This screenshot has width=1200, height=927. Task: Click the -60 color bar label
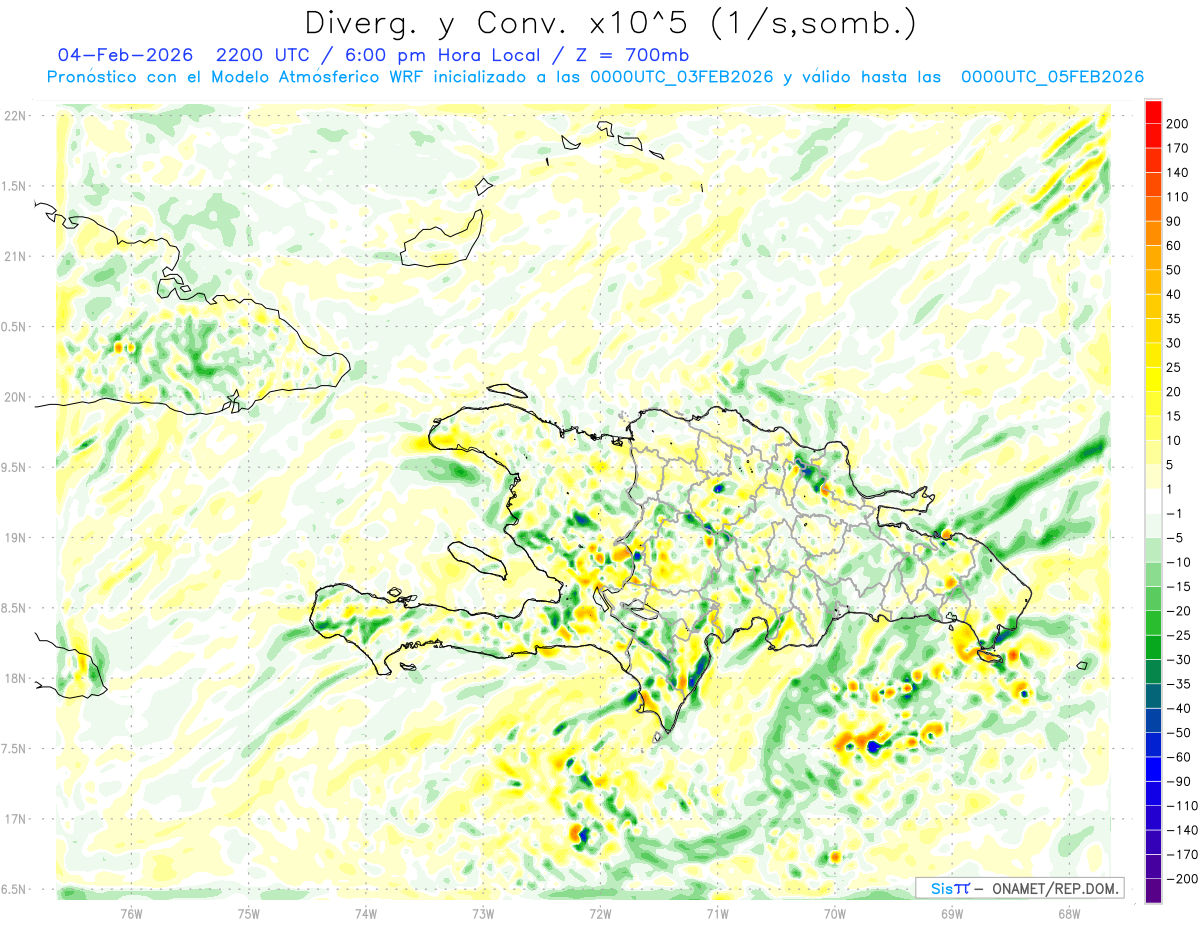tap(1178, 757)
